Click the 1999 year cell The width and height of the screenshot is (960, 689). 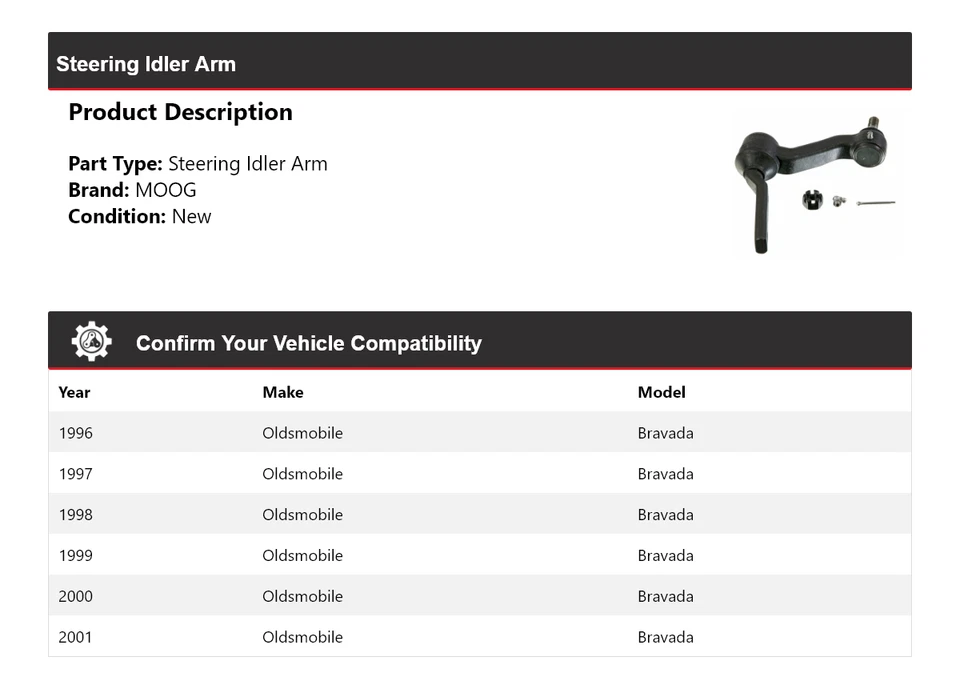pyautogui.click(x=76, y=556)
